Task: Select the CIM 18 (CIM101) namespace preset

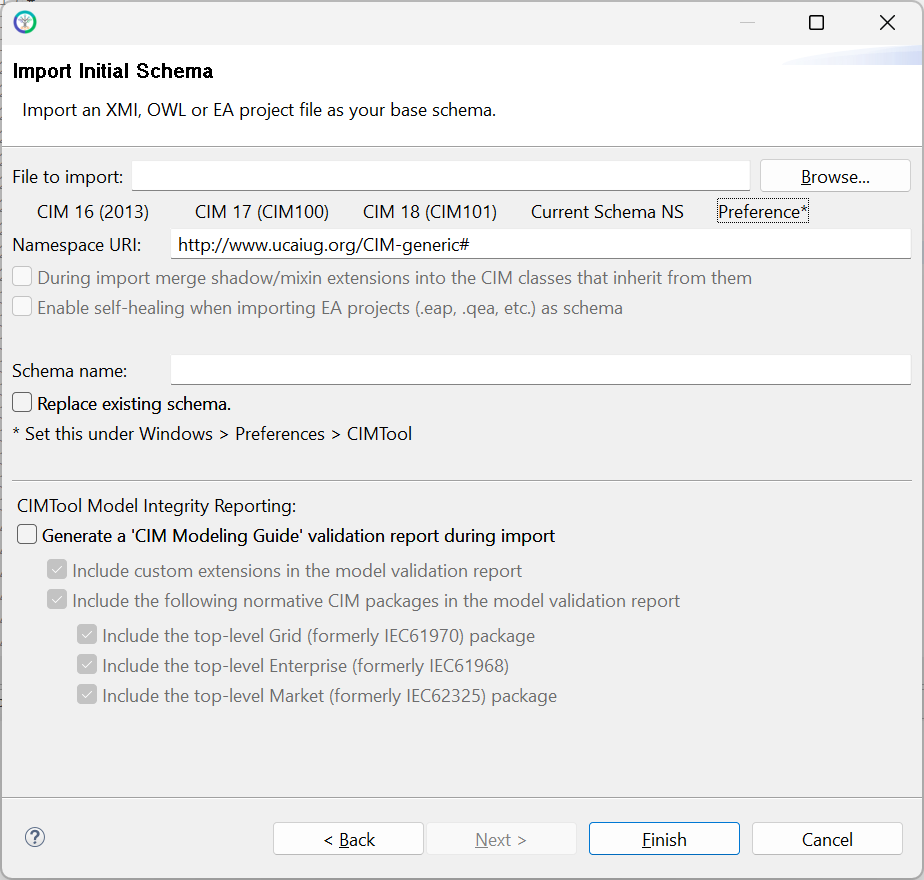Action: coord(430,212)
